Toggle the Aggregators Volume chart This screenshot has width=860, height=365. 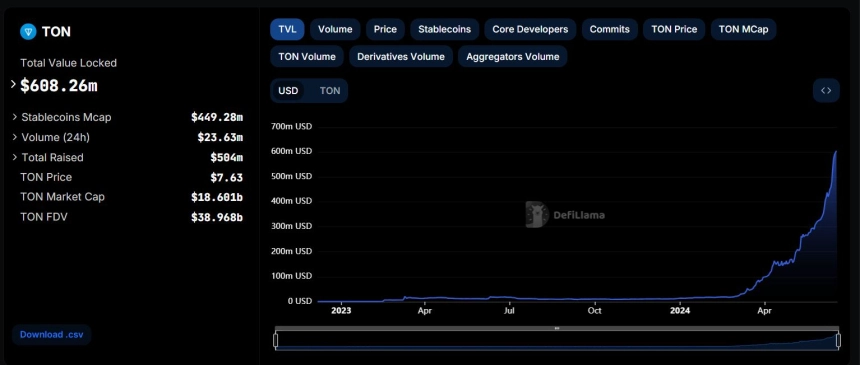tap(513, 57)
